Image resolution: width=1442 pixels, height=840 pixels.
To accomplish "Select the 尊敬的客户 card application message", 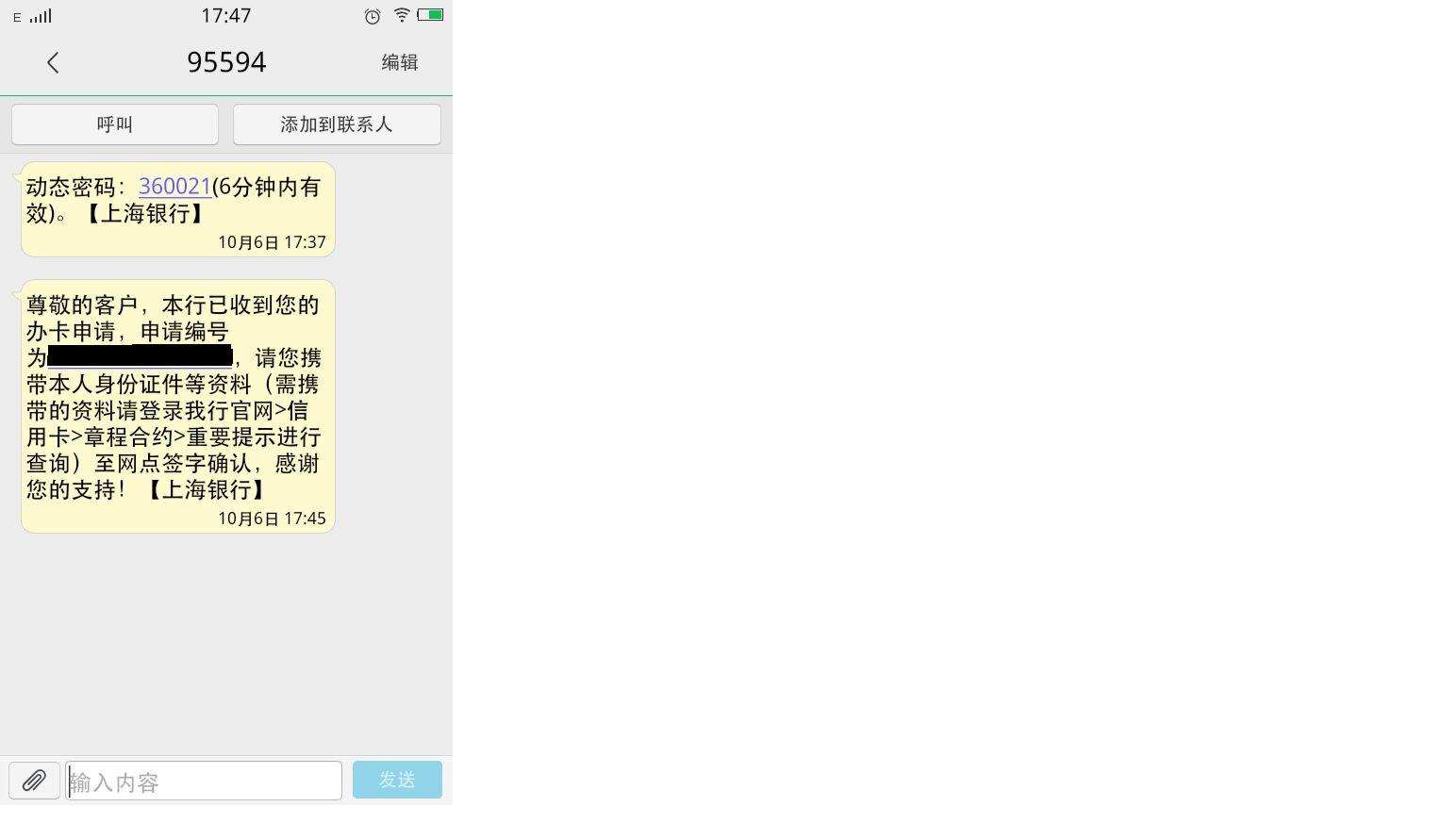I will click(178, 406).
